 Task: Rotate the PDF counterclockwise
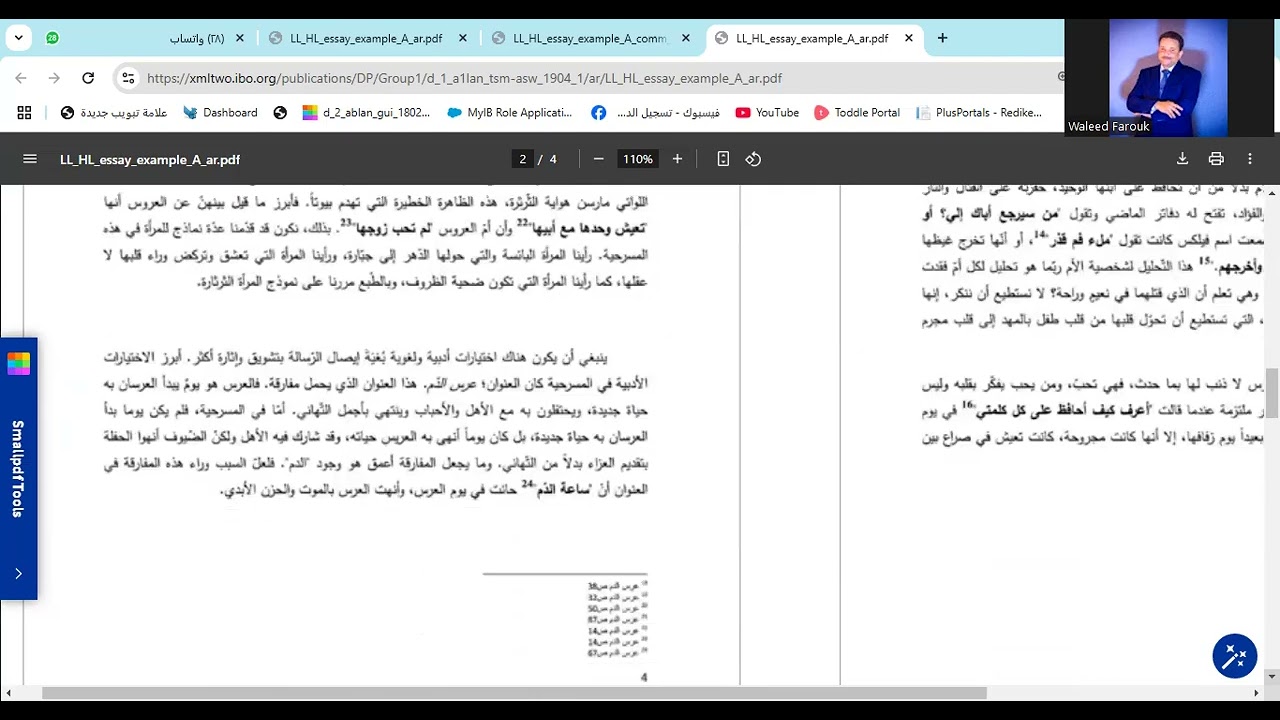point(753,159)
